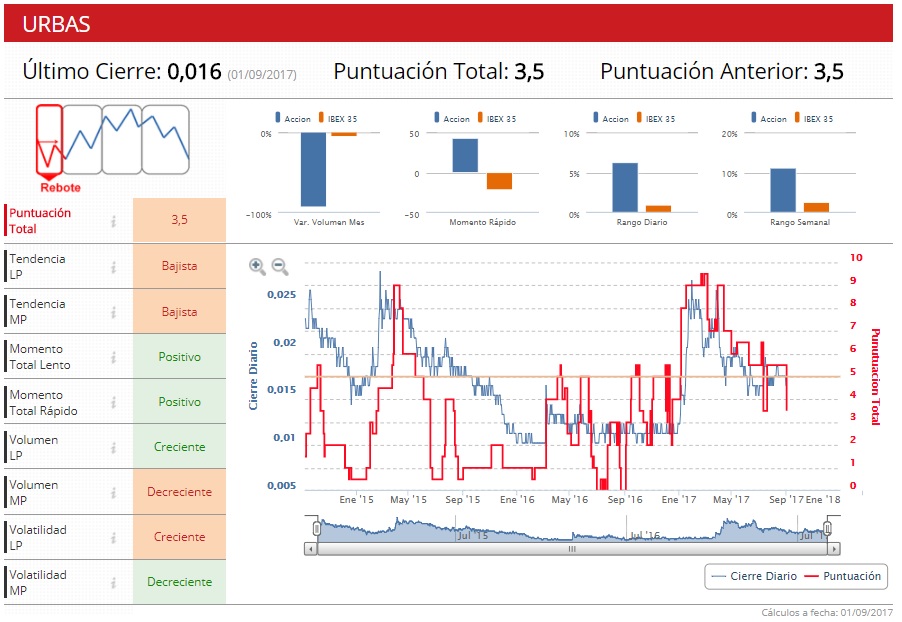Click the right range handle of navigator

(x=827, y=528)
